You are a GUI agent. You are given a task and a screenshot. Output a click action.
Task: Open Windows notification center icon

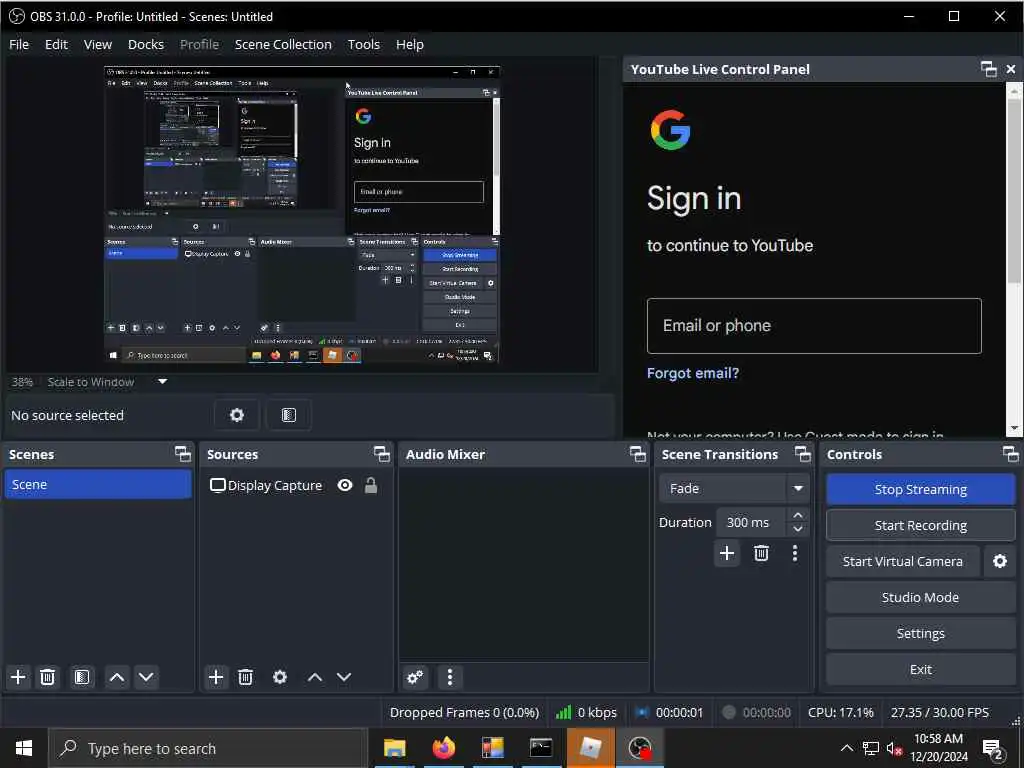click(993, 749)
